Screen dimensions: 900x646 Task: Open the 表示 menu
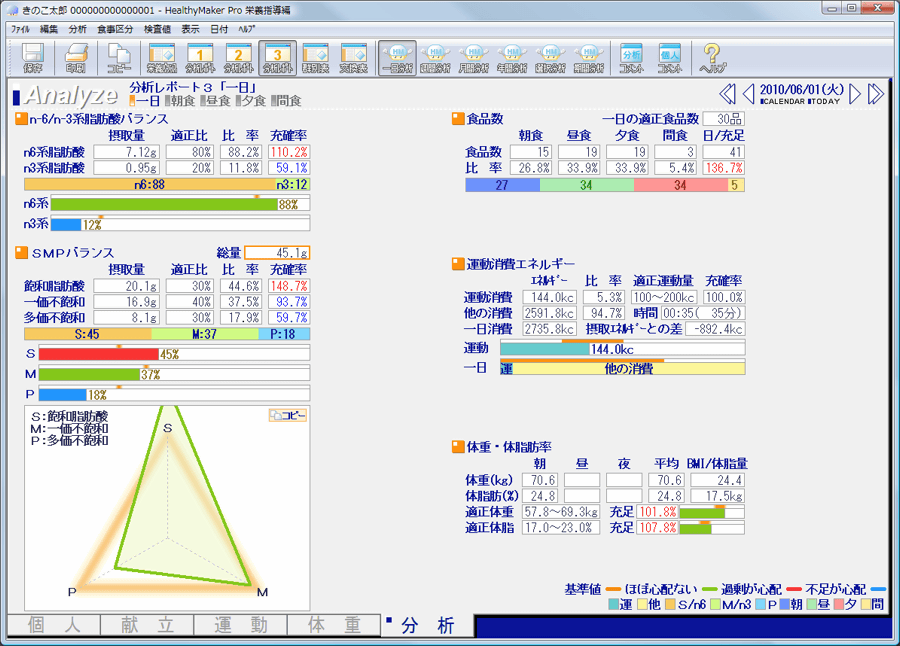tap(191, 29)
